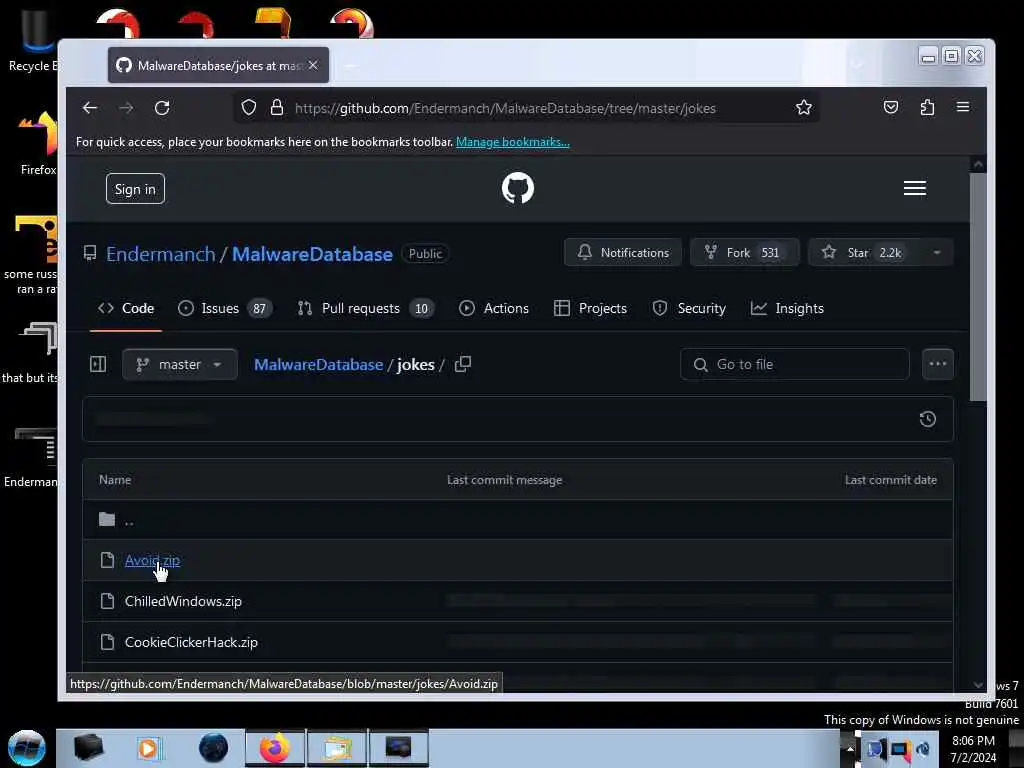Bookmark this page with the star icon
The image size is (1024, 768).
click(804, 107)
